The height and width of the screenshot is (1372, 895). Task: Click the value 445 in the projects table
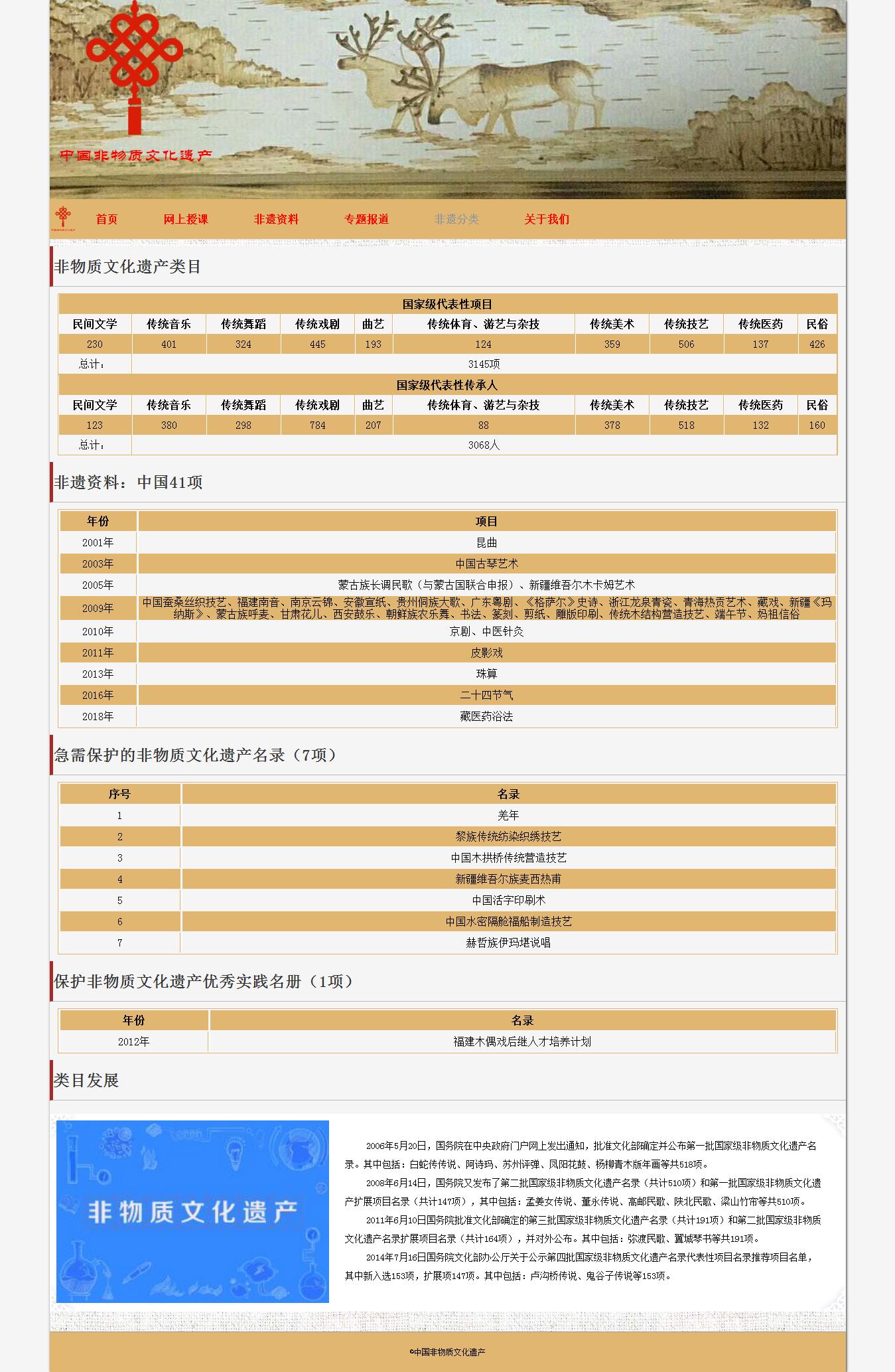click(318, 344)
